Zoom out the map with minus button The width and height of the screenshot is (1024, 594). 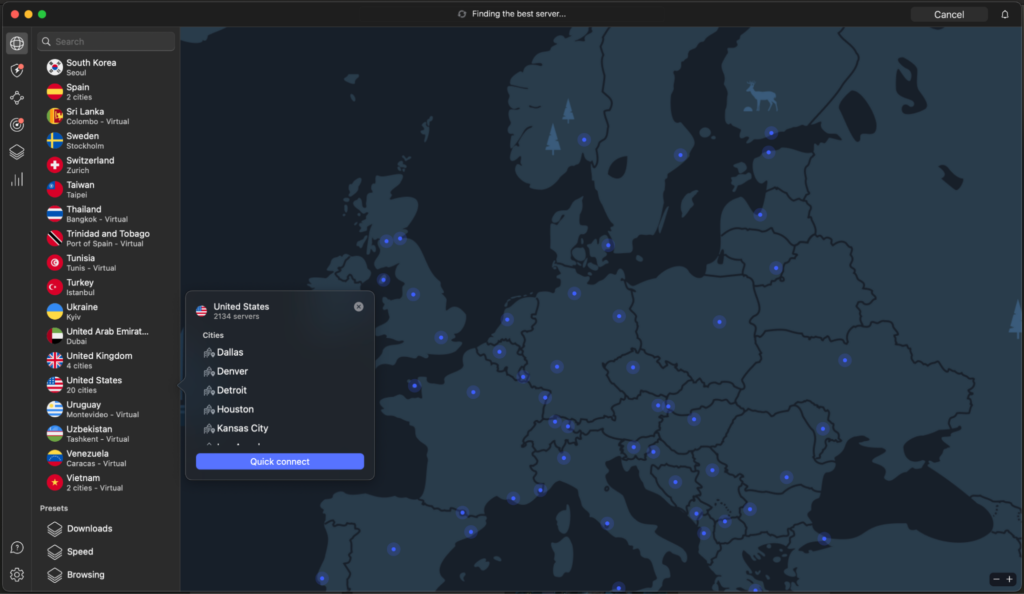pyautogui.click(x=996, y=579)
